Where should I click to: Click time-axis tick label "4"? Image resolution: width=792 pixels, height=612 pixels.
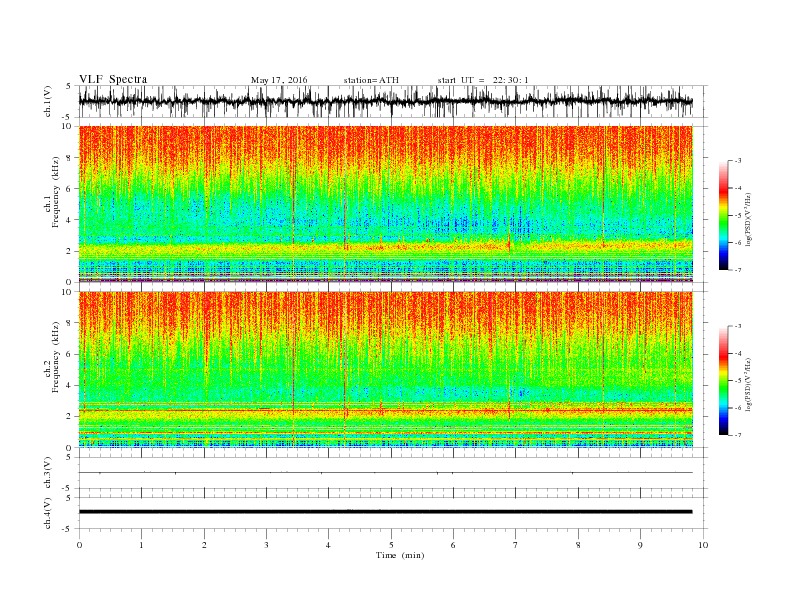(328, 545)
